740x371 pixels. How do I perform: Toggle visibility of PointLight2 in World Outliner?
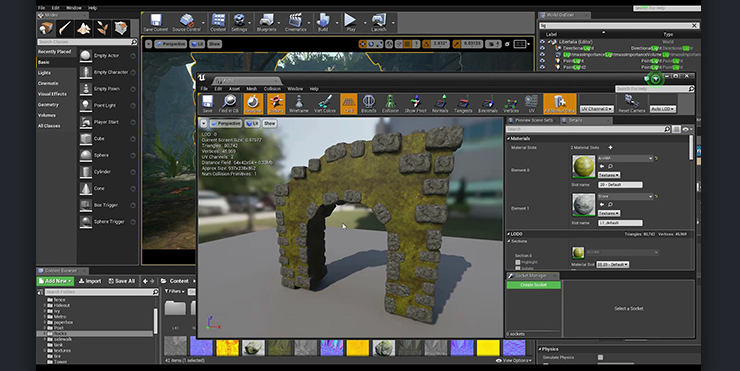pos(542,67)
